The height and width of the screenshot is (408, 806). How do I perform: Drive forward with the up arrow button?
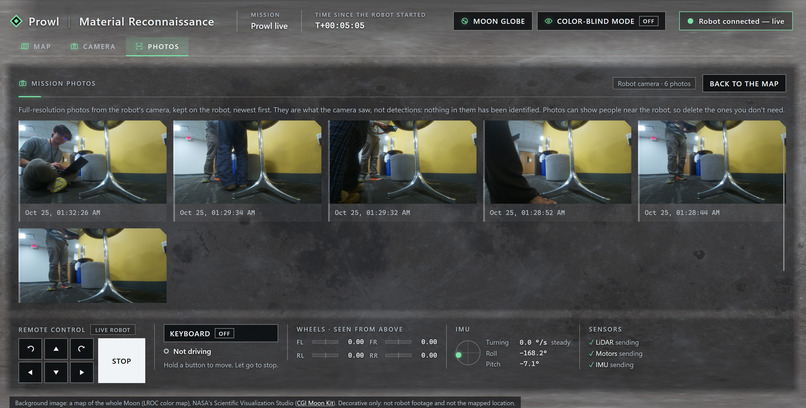56,349
